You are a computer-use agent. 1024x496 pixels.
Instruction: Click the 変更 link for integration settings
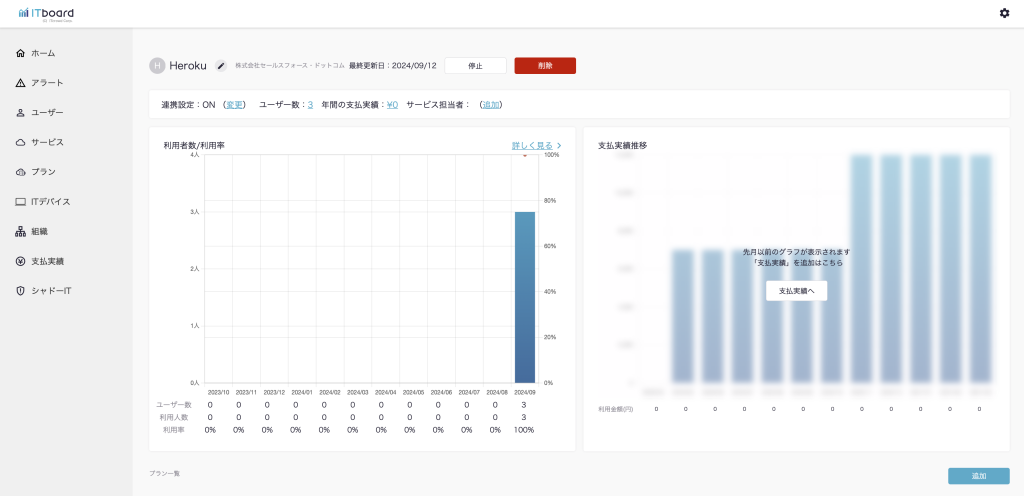234,104
